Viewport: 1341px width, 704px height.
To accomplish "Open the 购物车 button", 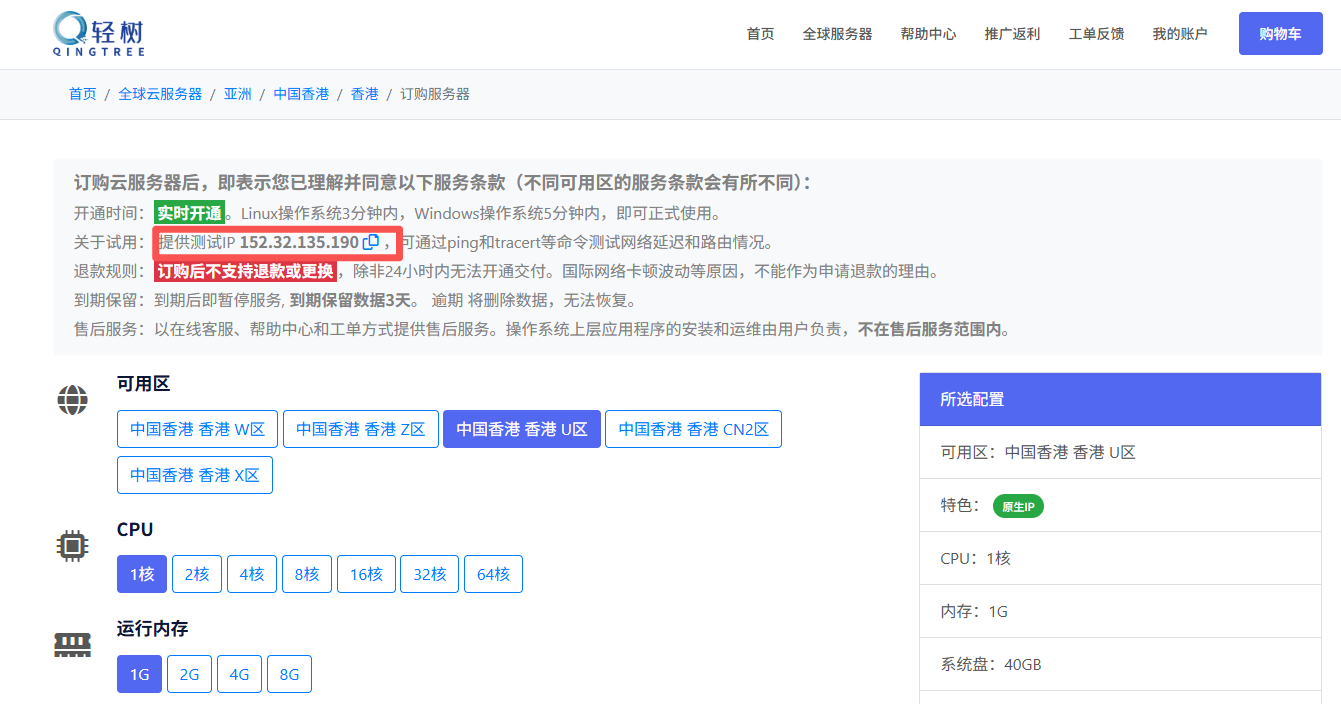I will pyautogui.click(x=1280, y=34).
